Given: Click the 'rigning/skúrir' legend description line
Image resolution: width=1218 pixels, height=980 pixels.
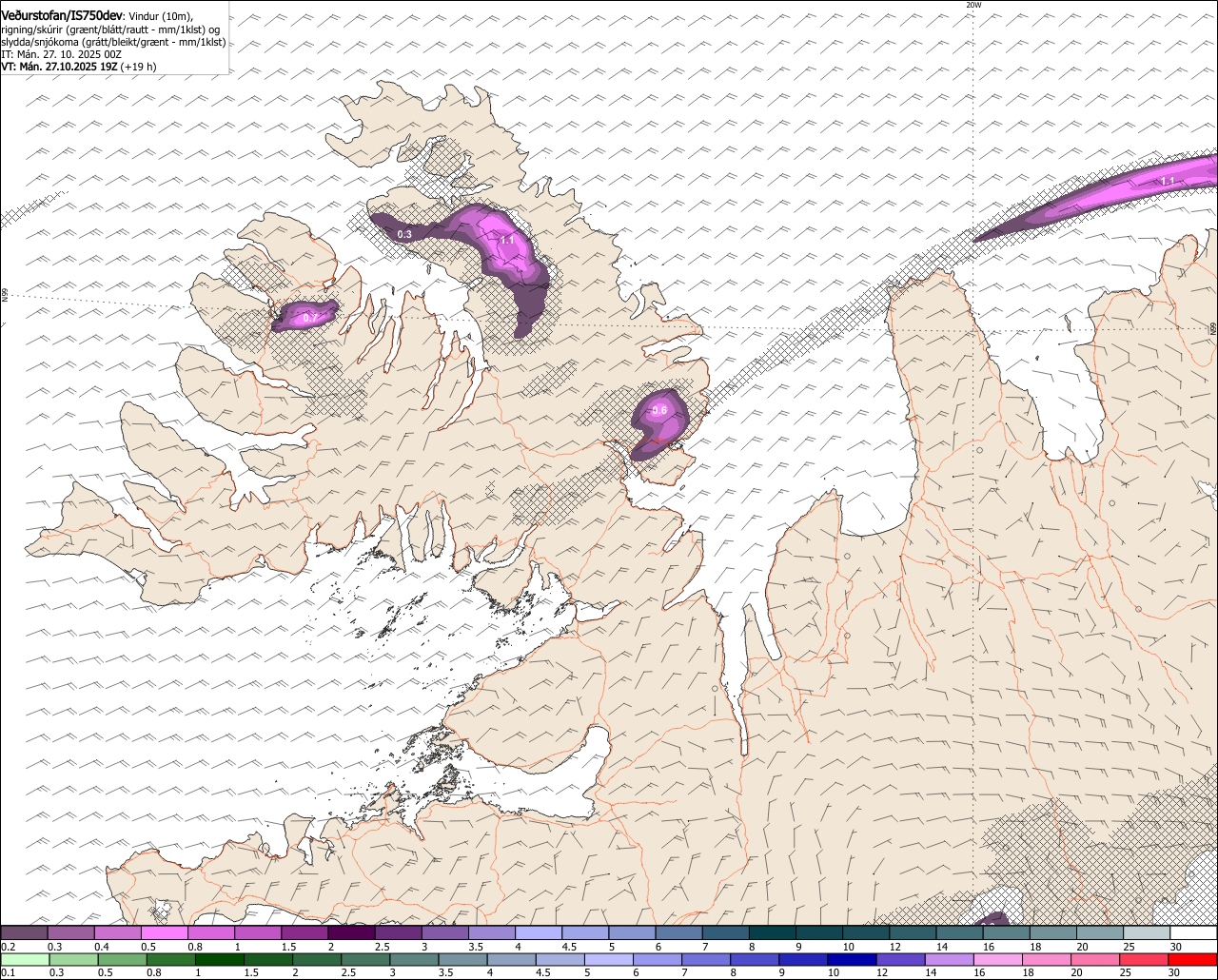Looking at the screenshot, I should 110,29.
